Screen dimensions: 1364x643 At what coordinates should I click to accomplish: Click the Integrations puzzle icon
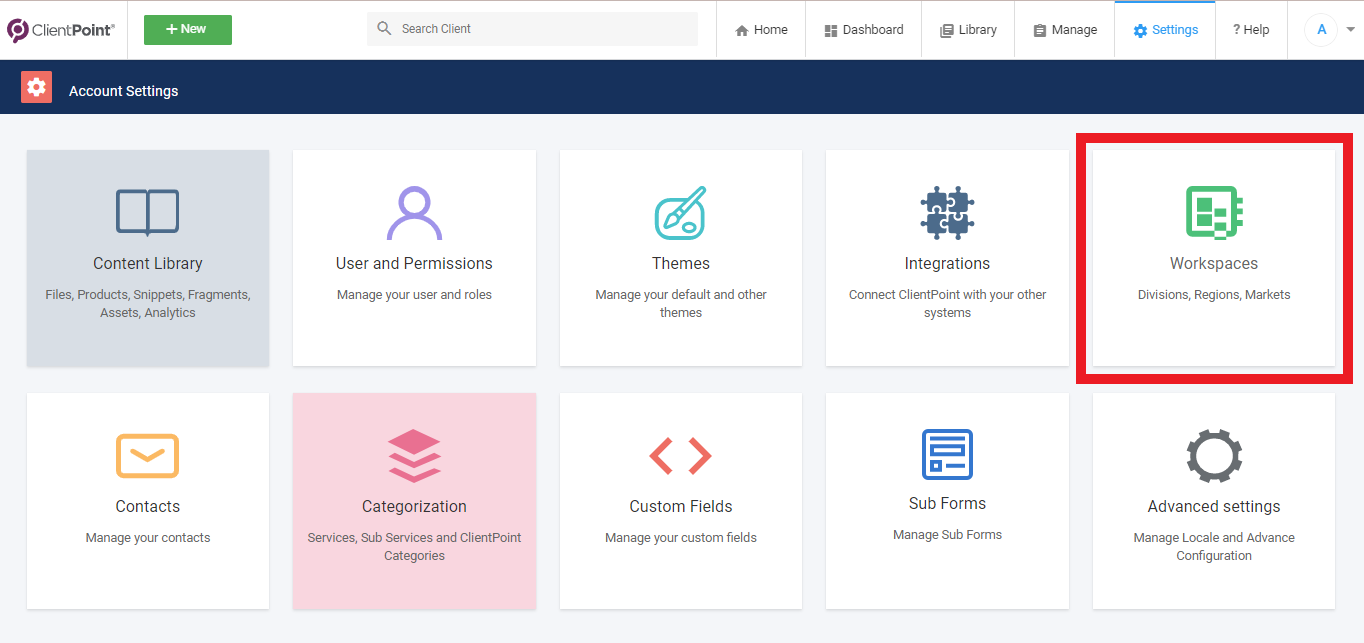(x=947, y=212)
